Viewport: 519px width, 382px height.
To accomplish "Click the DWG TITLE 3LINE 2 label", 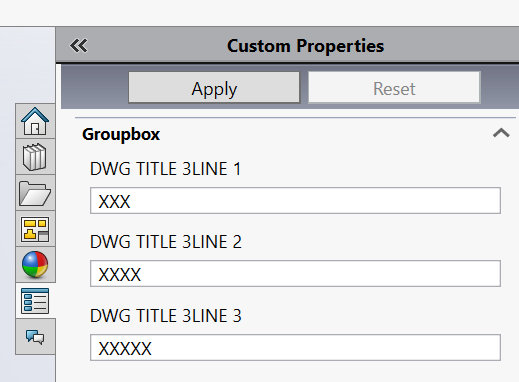I will point(166,242).
